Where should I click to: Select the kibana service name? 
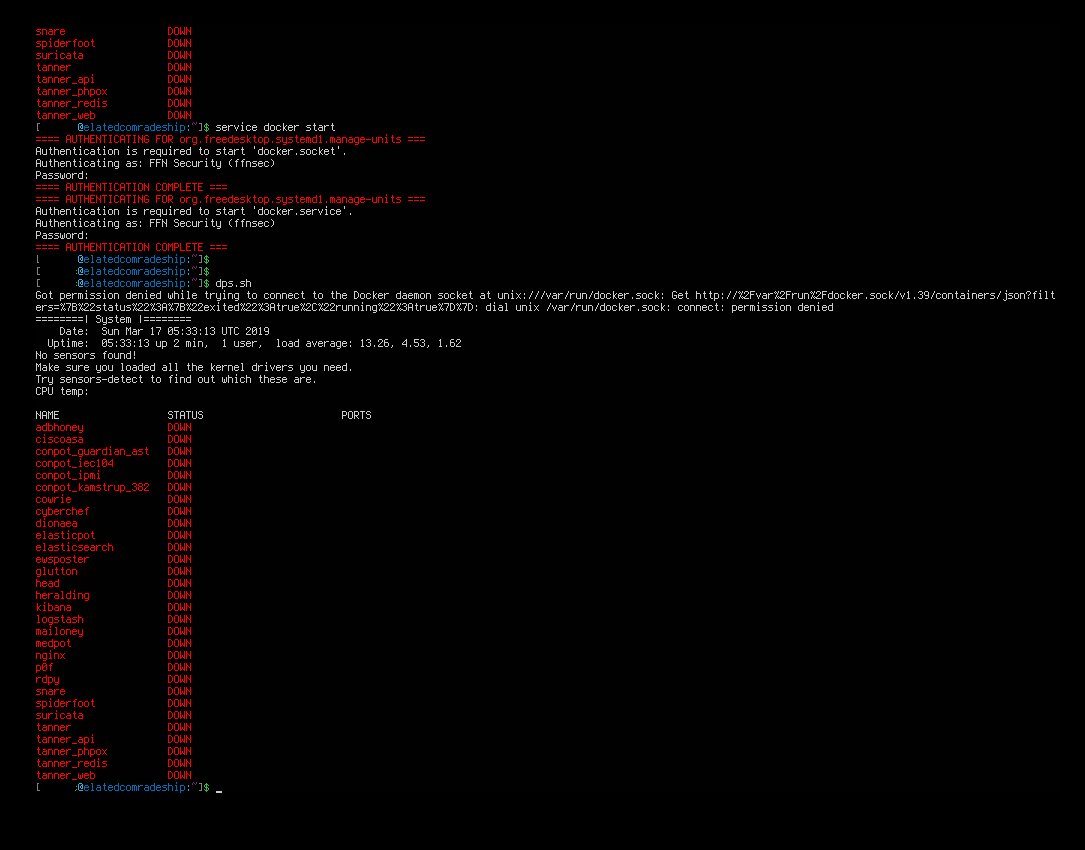[54, 607]
